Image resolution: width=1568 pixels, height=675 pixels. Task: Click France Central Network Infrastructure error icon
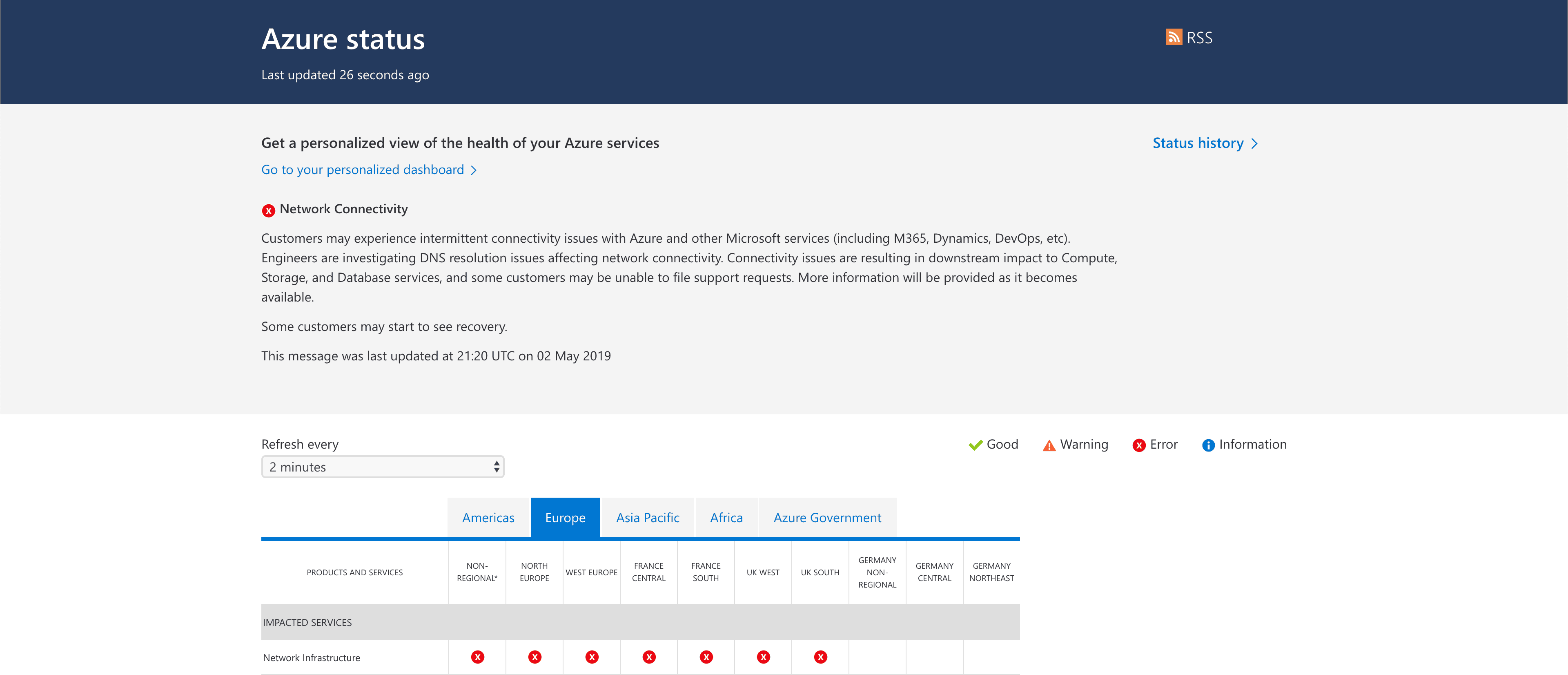pos(649,657)
